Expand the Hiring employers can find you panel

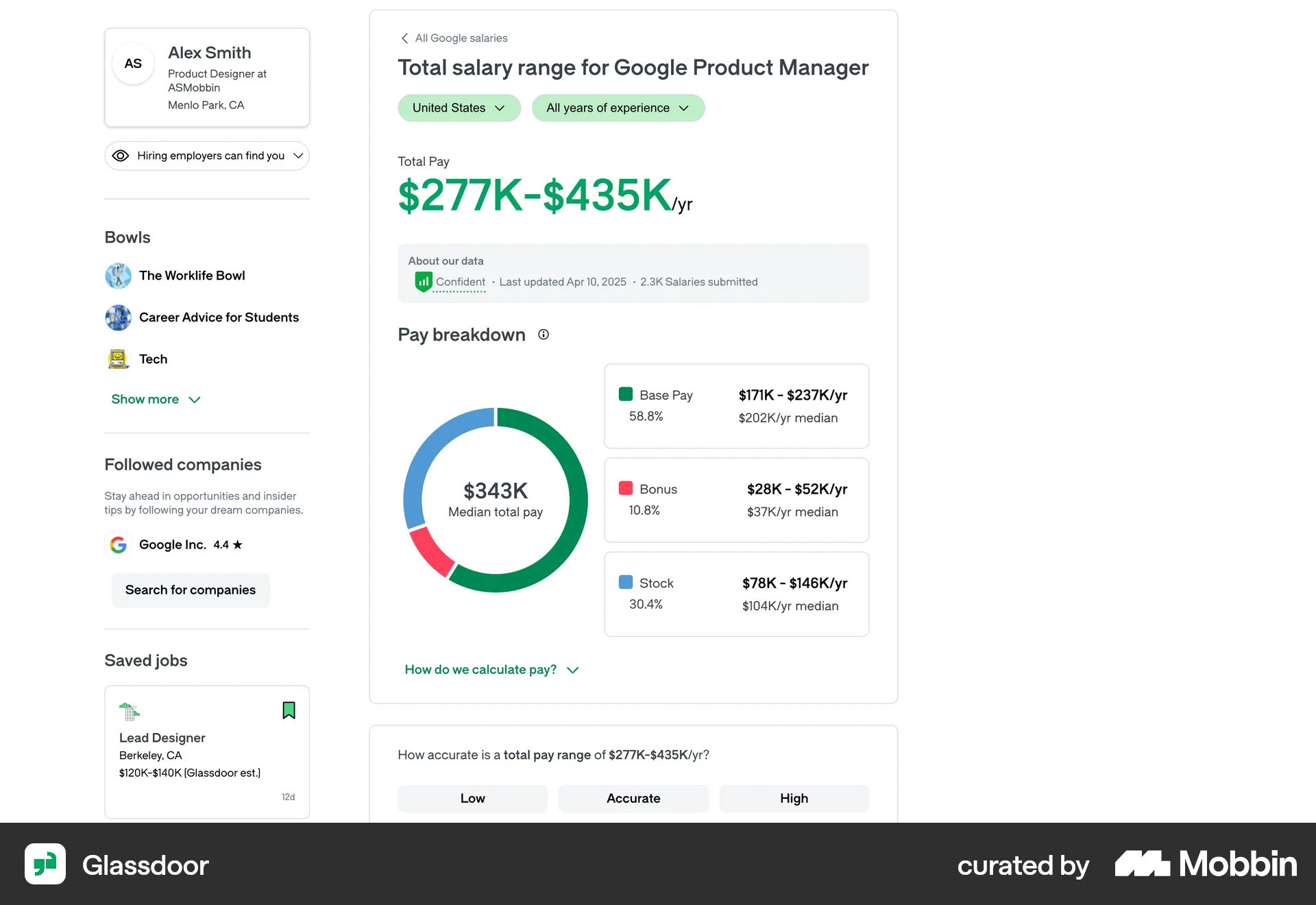coord(298,156)
